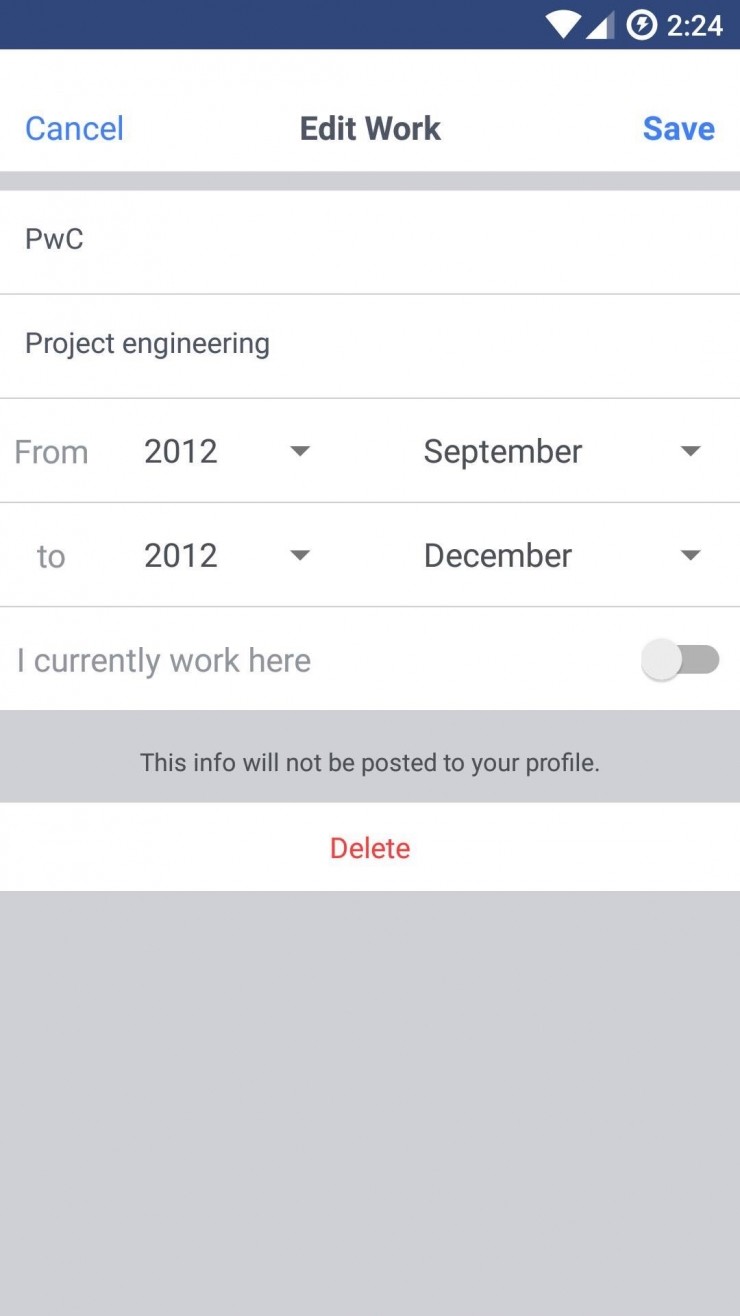Tap the cellular signal icon
The height and width of the screenshot is (1316, 740).
pyautogui.click(x=600, y=24)
